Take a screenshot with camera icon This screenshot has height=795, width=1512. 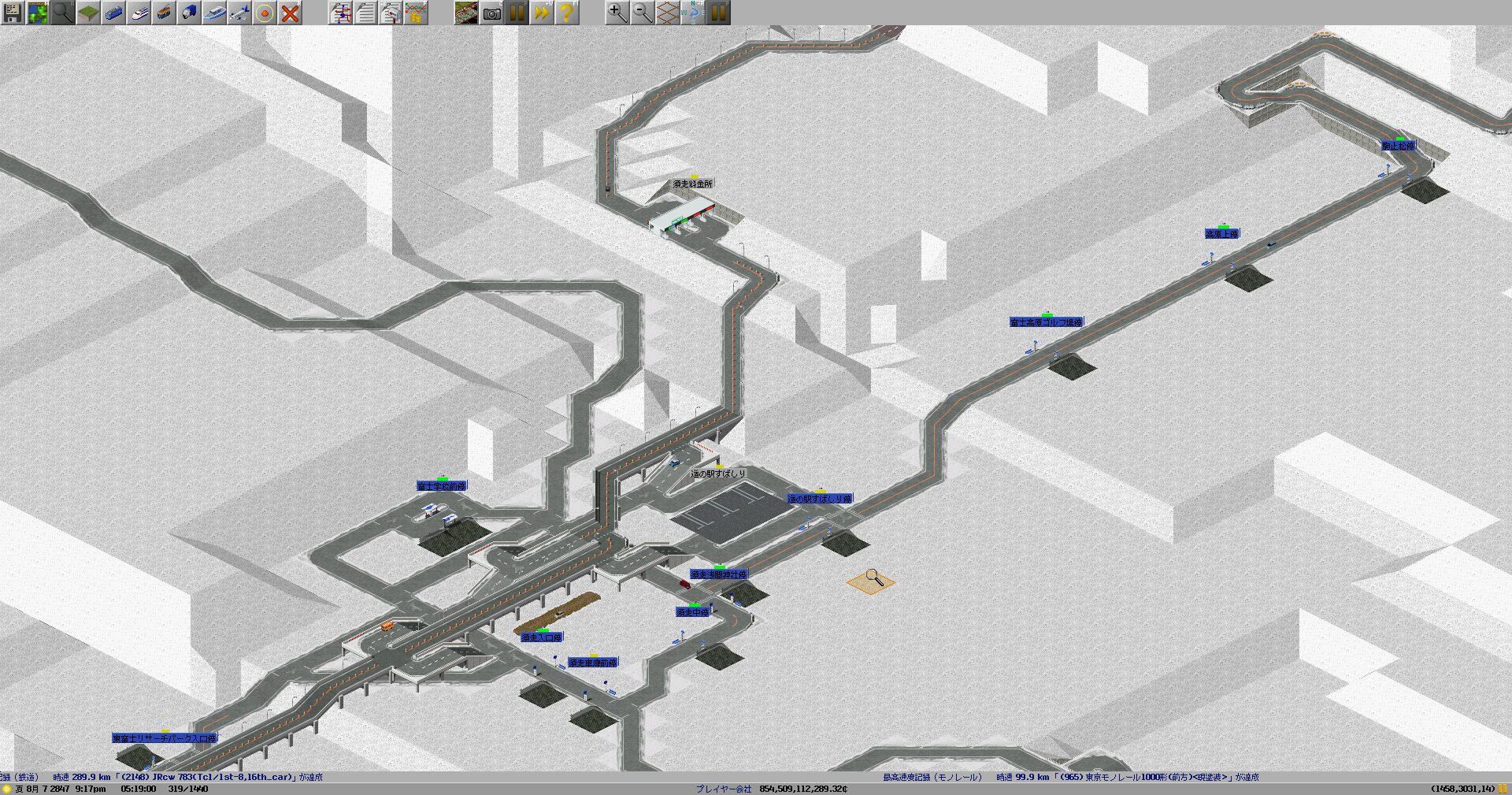point(491,13)
